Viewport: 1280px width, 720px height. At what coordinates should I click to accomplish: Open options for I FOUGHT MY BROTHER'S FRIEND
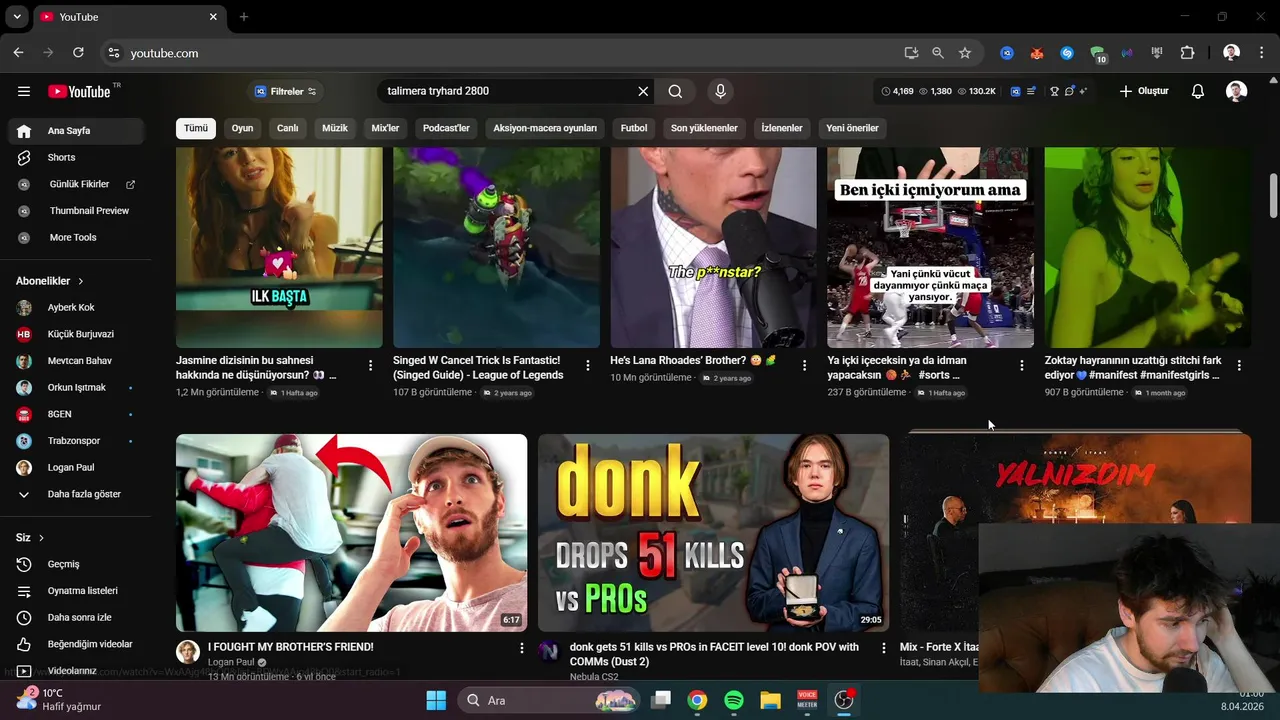tap(521, 649)
